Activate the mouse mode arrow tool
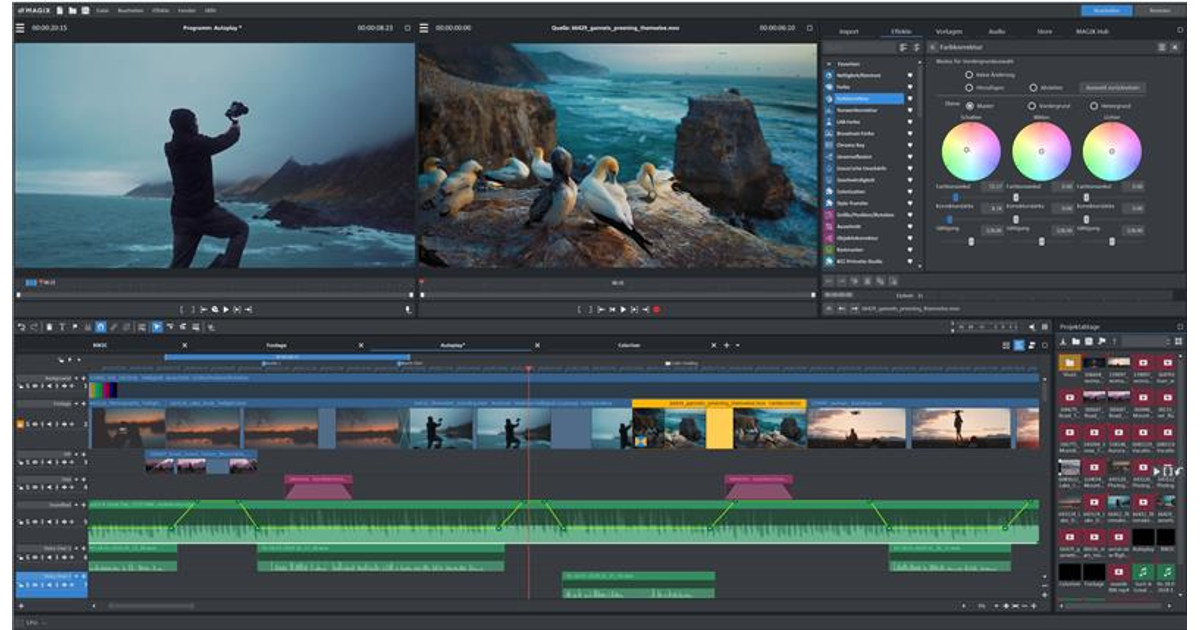The image size is (1200, 630). (x=156, y=327)
